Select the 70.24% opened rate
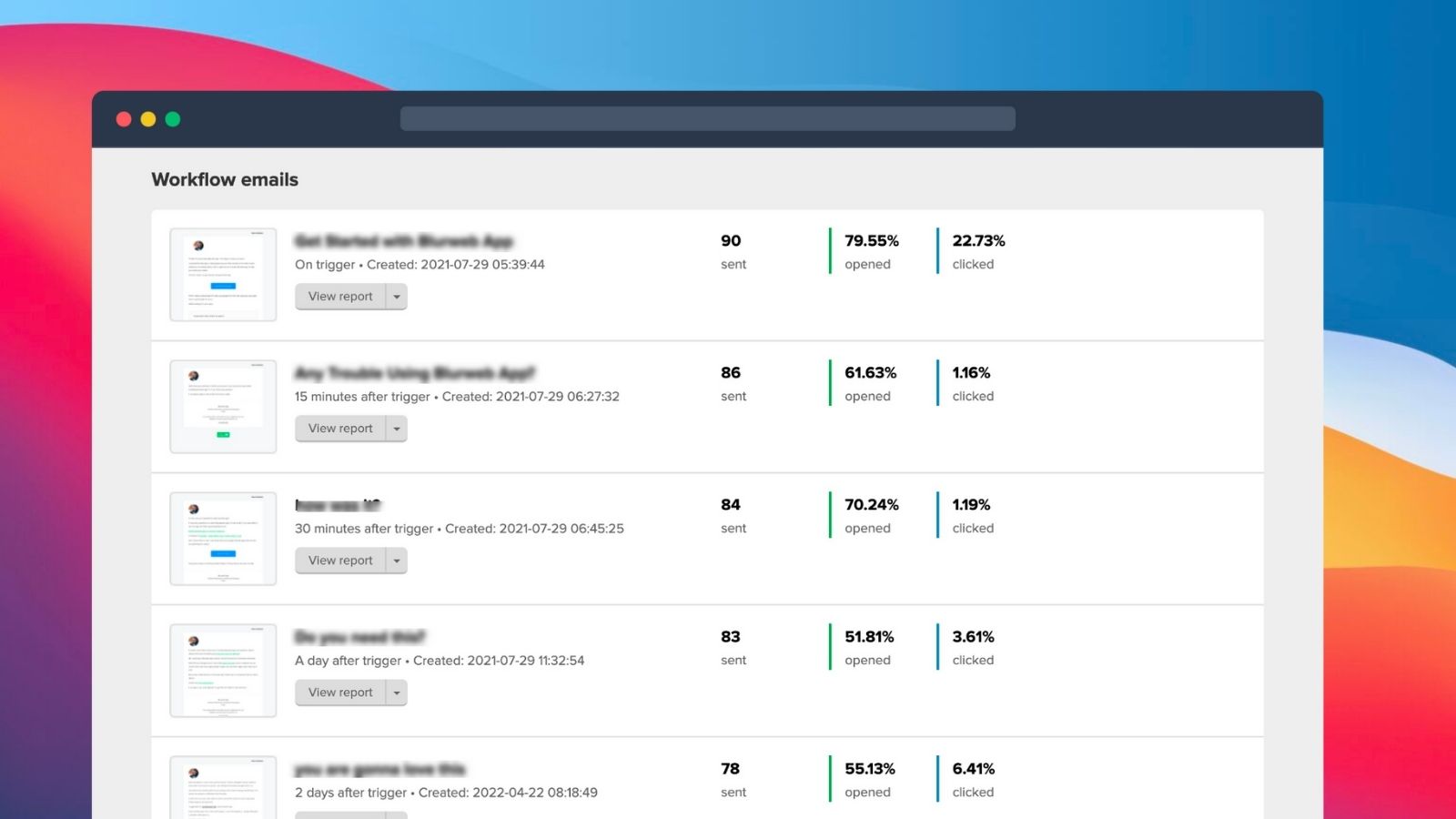The image size is (1456, 819). (872, 505)
